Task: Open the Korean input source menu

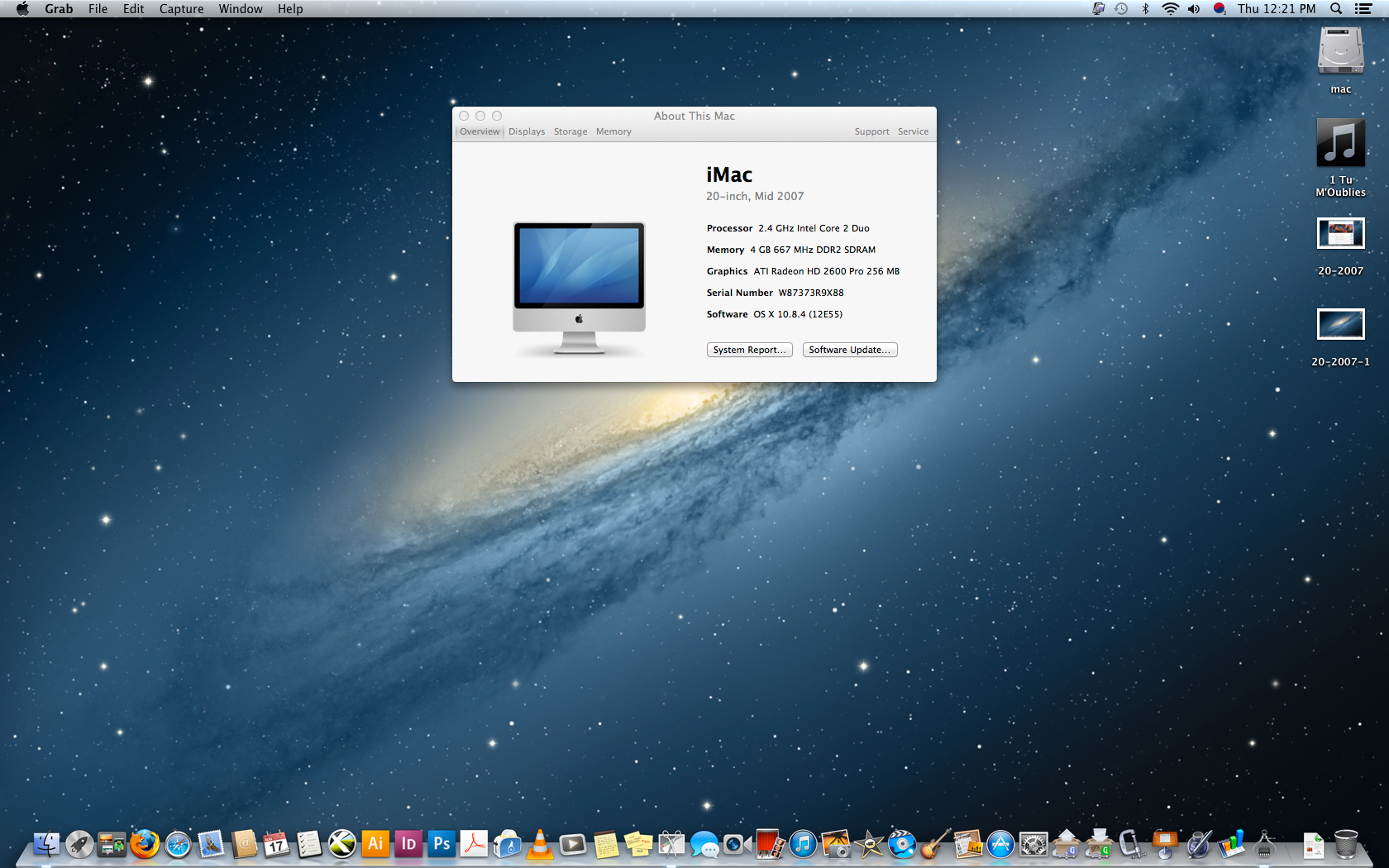Action: tap(1220, 9)
